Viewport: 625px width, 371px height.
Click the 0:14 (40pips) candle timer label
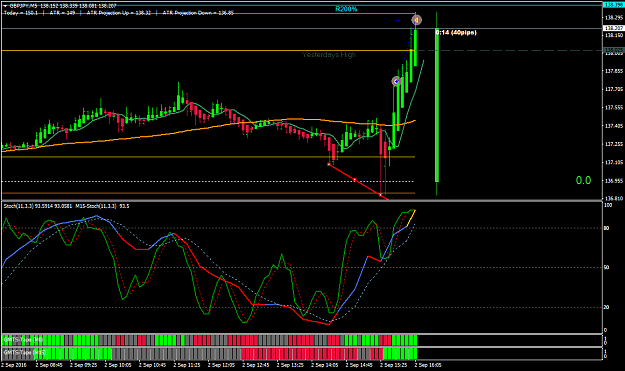[456, 32]
